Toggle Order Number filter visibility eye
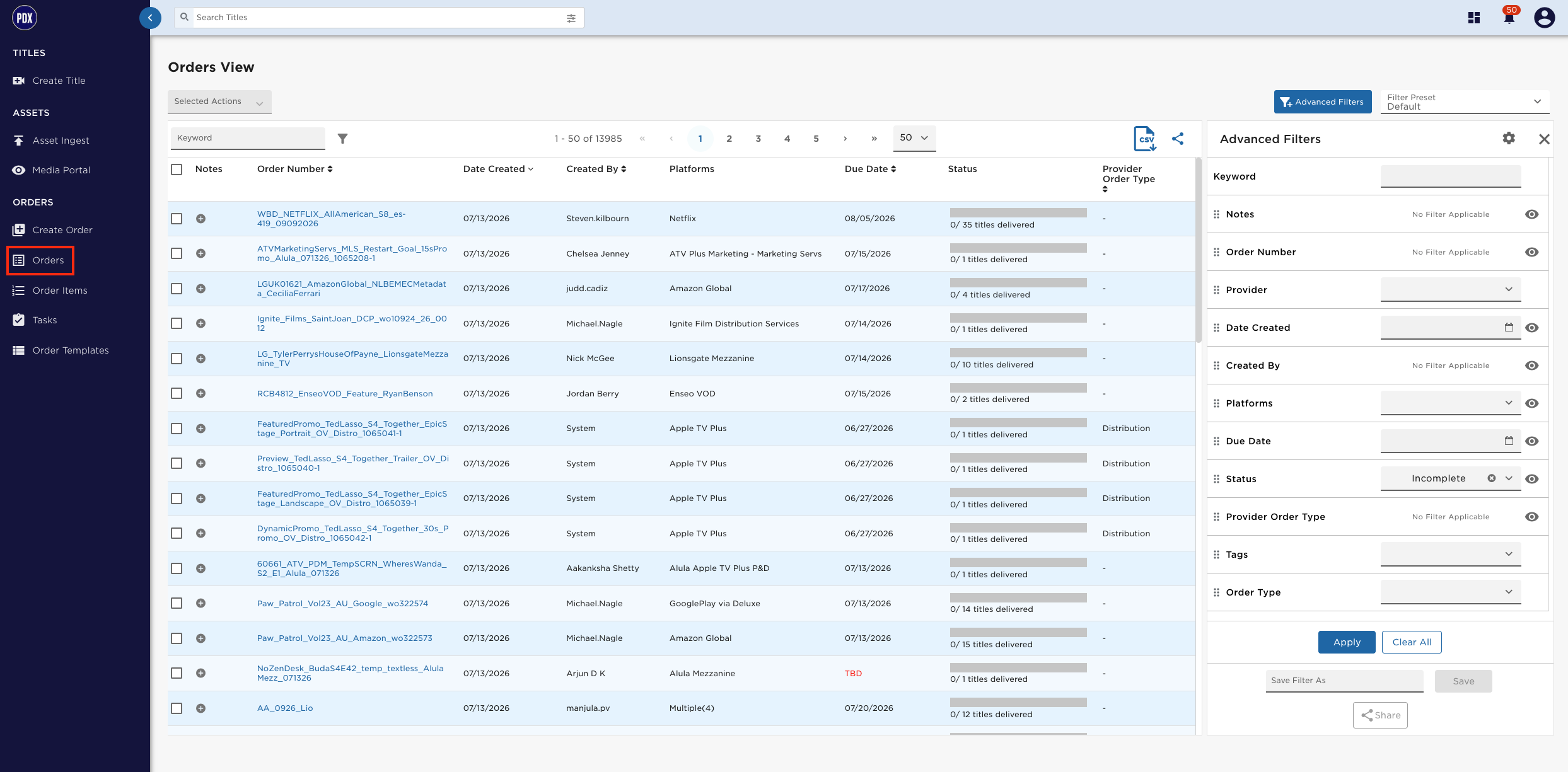The image size is (1568, 772). point(1531,252)
